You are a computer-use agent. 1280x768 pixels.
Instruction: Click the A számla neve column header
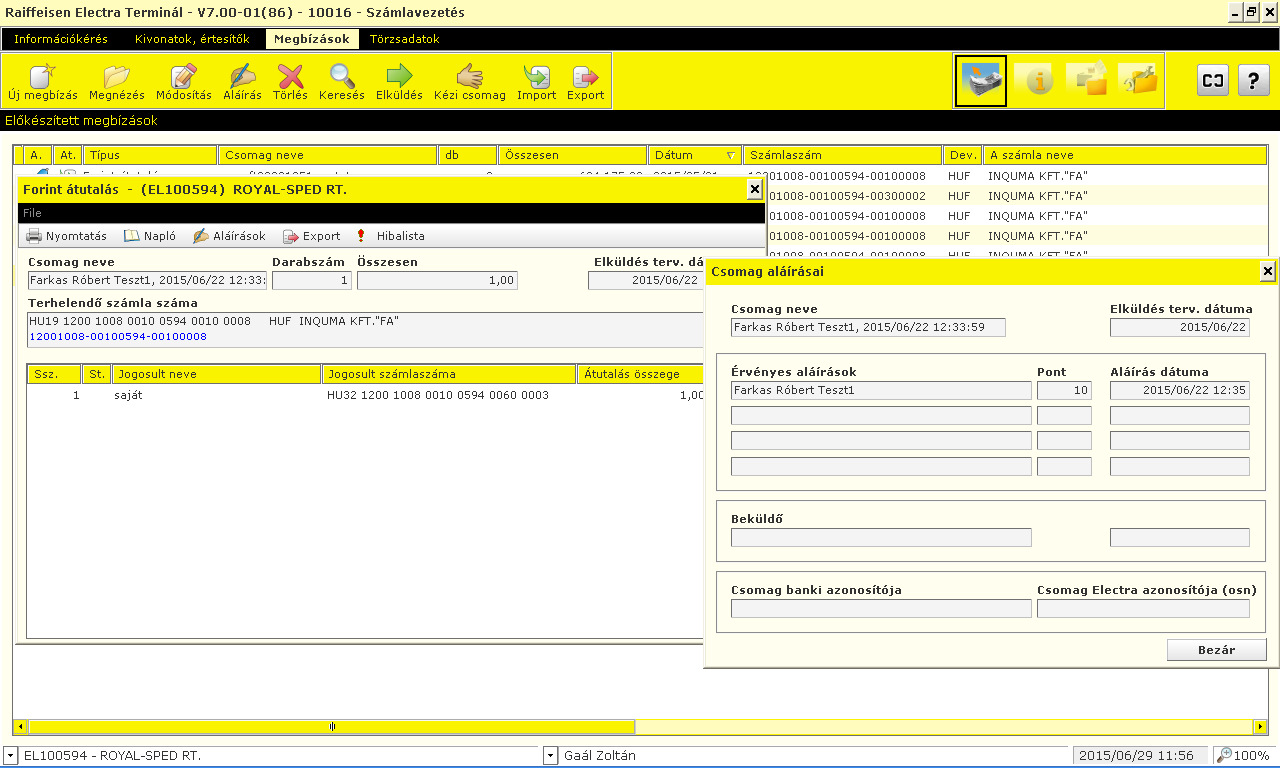[1125, 155]
